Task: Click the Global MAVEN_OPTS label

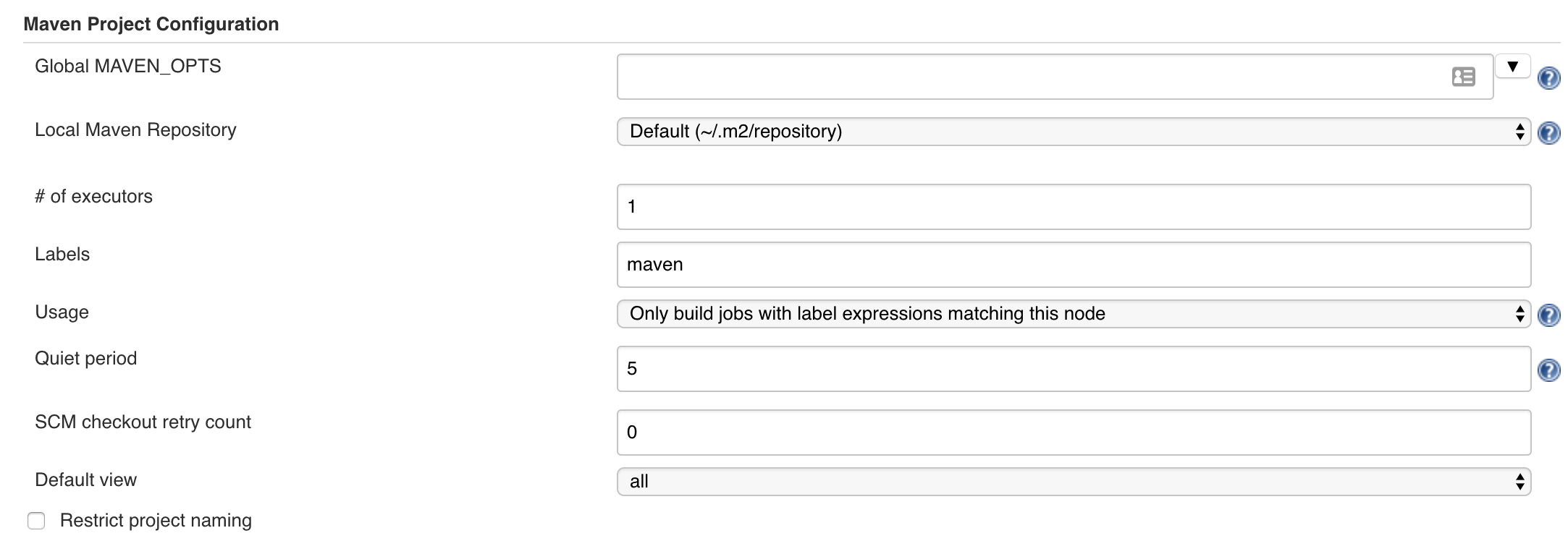Action: coord(127,67)
